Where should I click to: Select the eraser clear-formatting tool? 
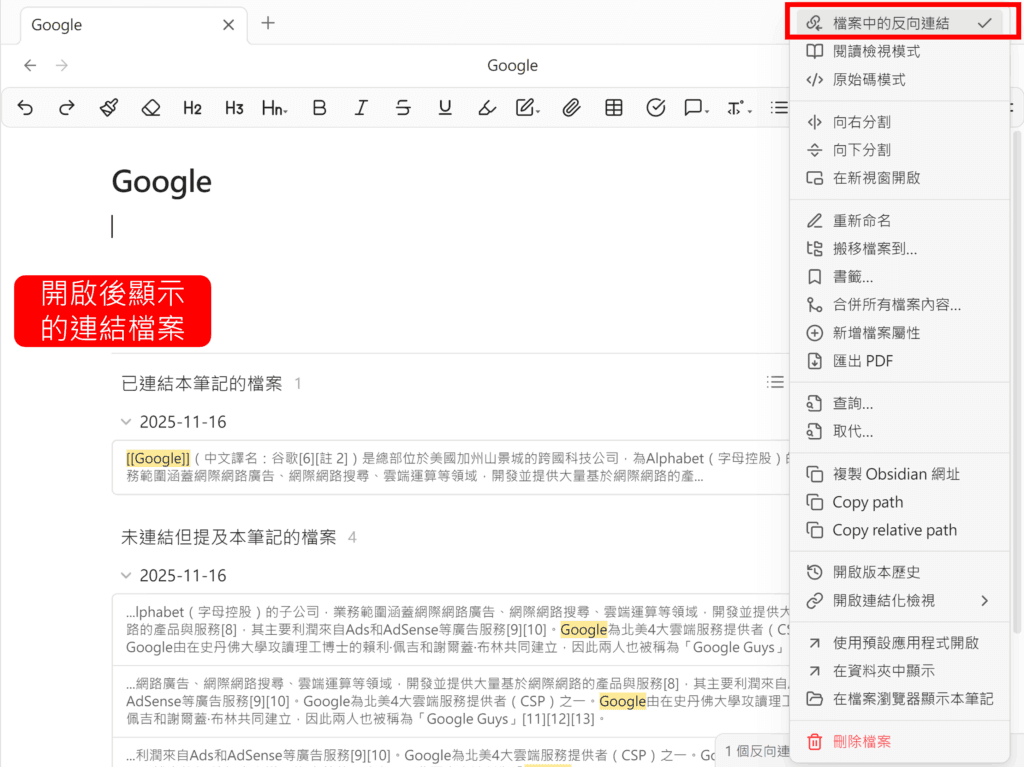150,108
